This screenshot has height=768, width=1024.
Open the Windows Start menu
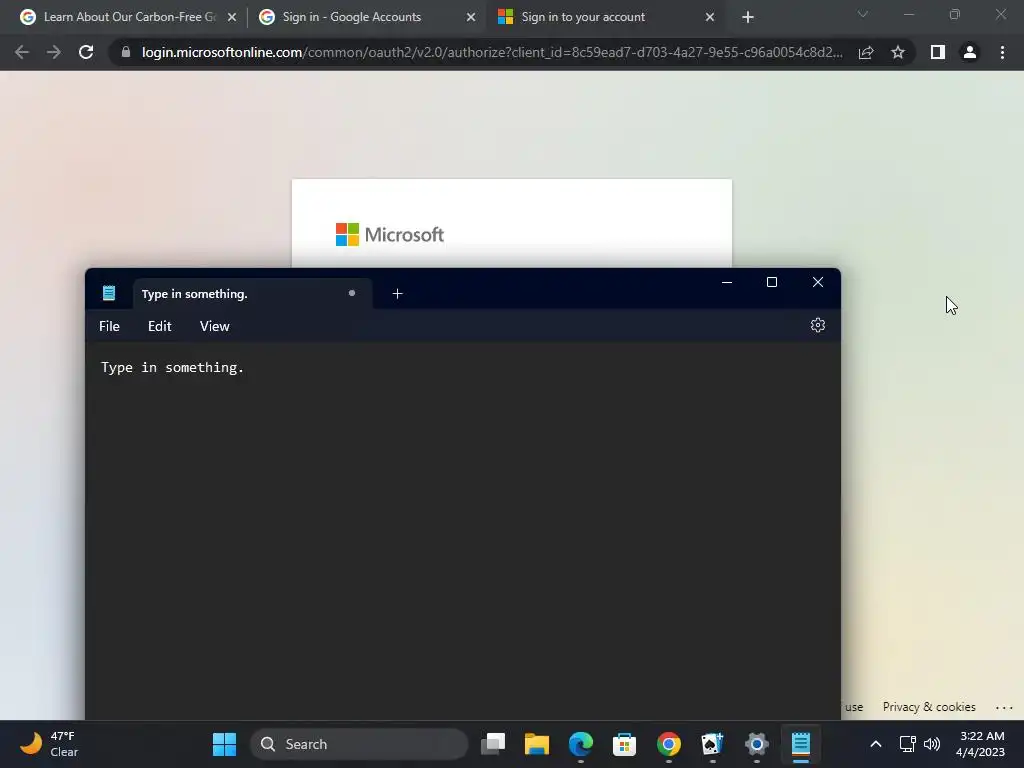click(224, 744)
